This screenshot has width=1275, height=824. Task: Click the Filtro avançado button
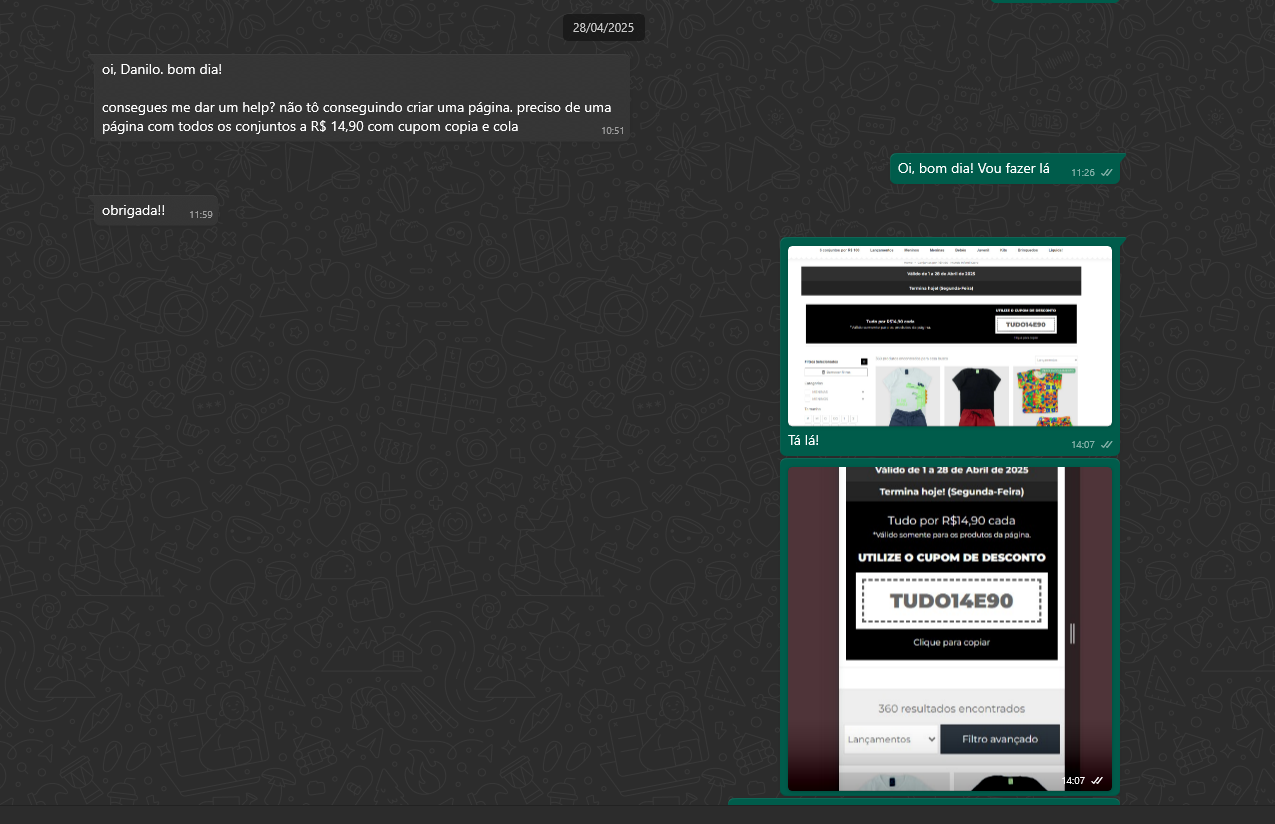pyautogui.click(x=1000, y=738)
